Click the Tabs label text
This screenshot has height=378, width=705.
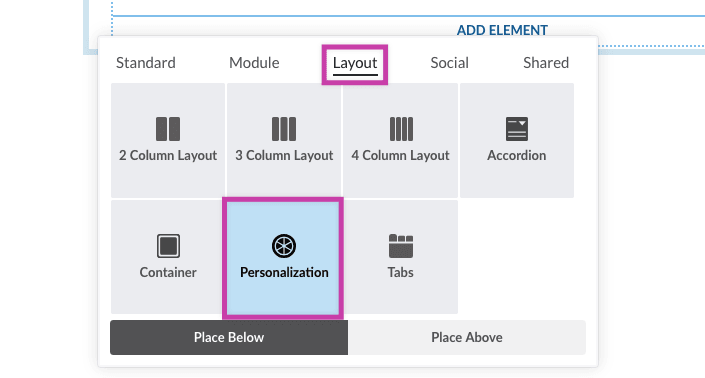coord(400,272)
